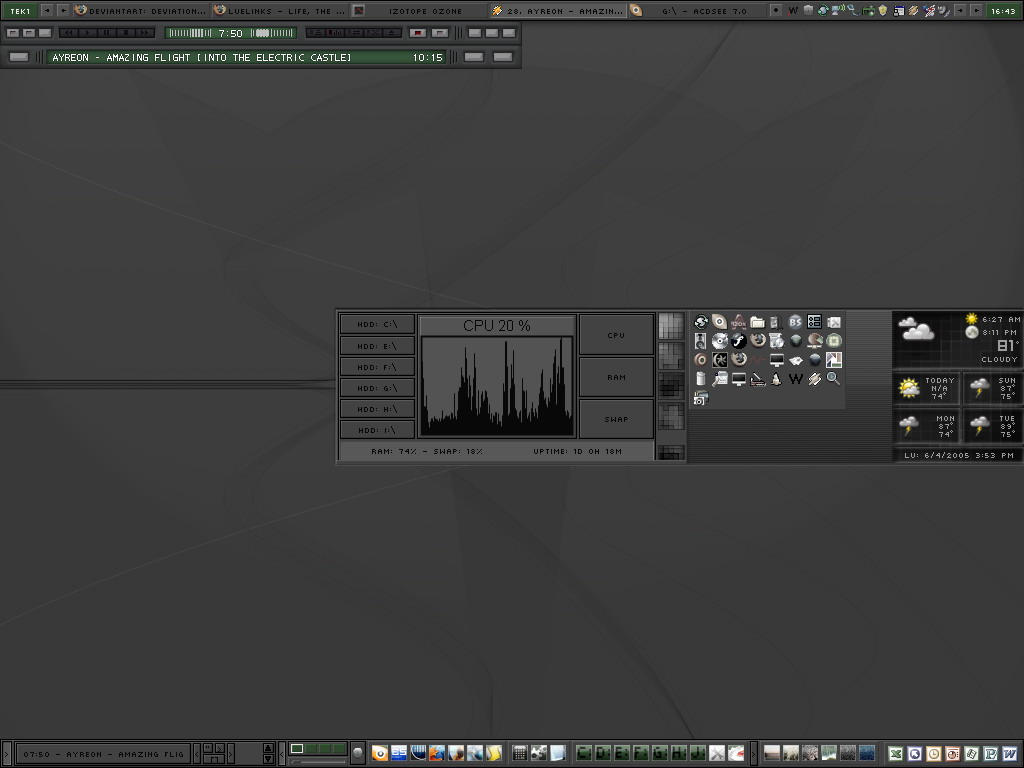Click the playback seek bar showing 7:50
This screenshot has height=768, width=1024.
tap(231, 33)
